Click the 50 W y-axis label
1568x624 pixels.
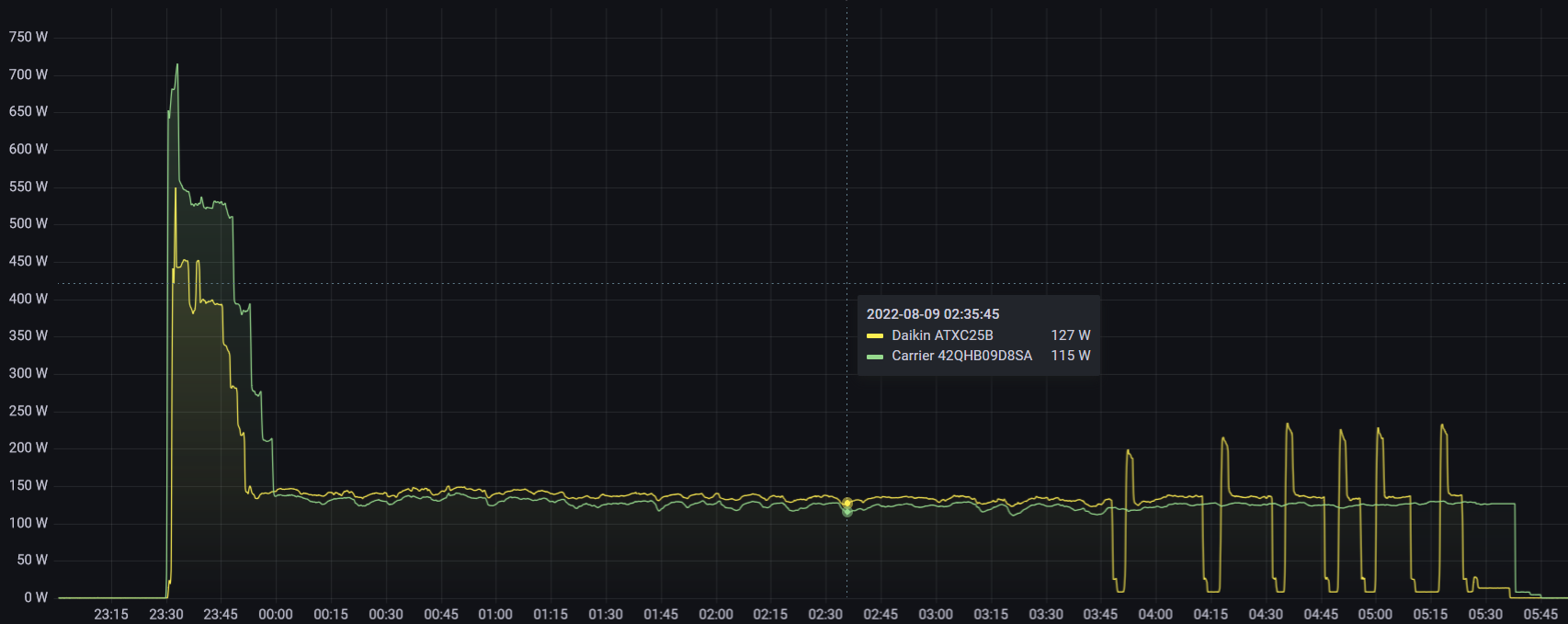tap(32, 561)
